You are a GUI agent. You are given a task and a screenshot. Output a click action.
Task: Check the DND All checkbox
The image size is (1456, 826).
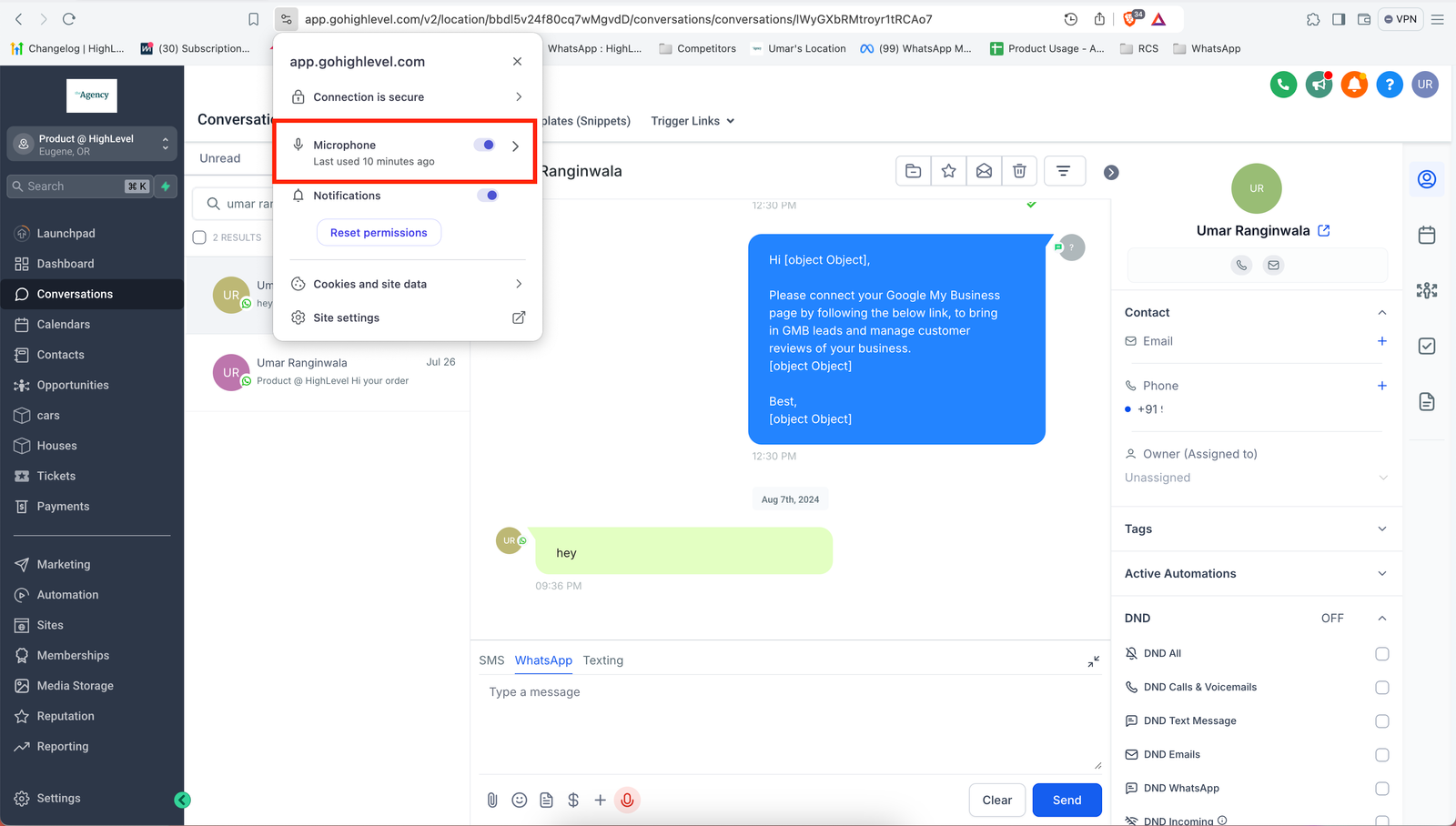(x=1381, y=654)
